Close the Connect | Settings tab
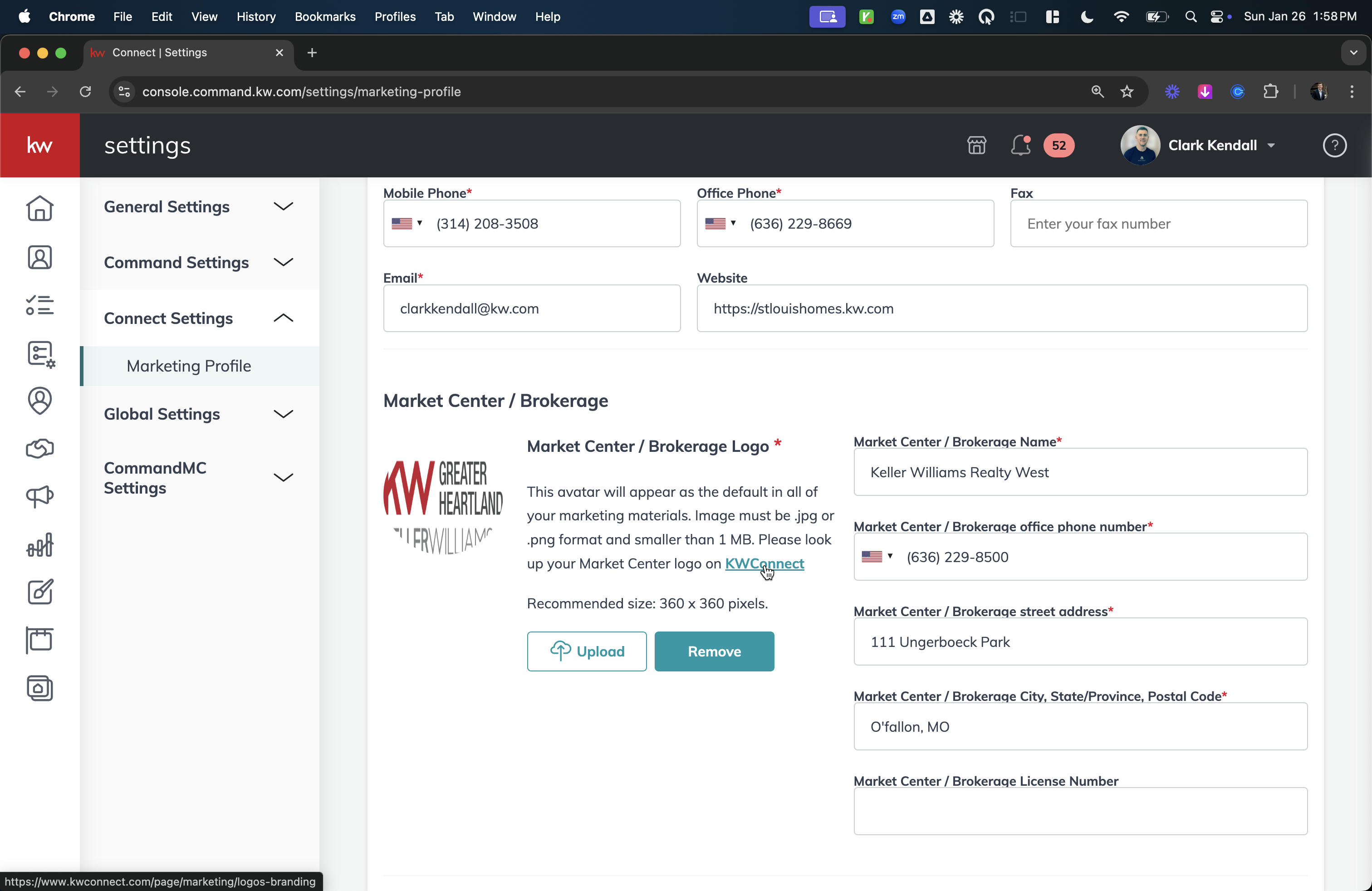The image size is (1372, 891). (279, 53)
